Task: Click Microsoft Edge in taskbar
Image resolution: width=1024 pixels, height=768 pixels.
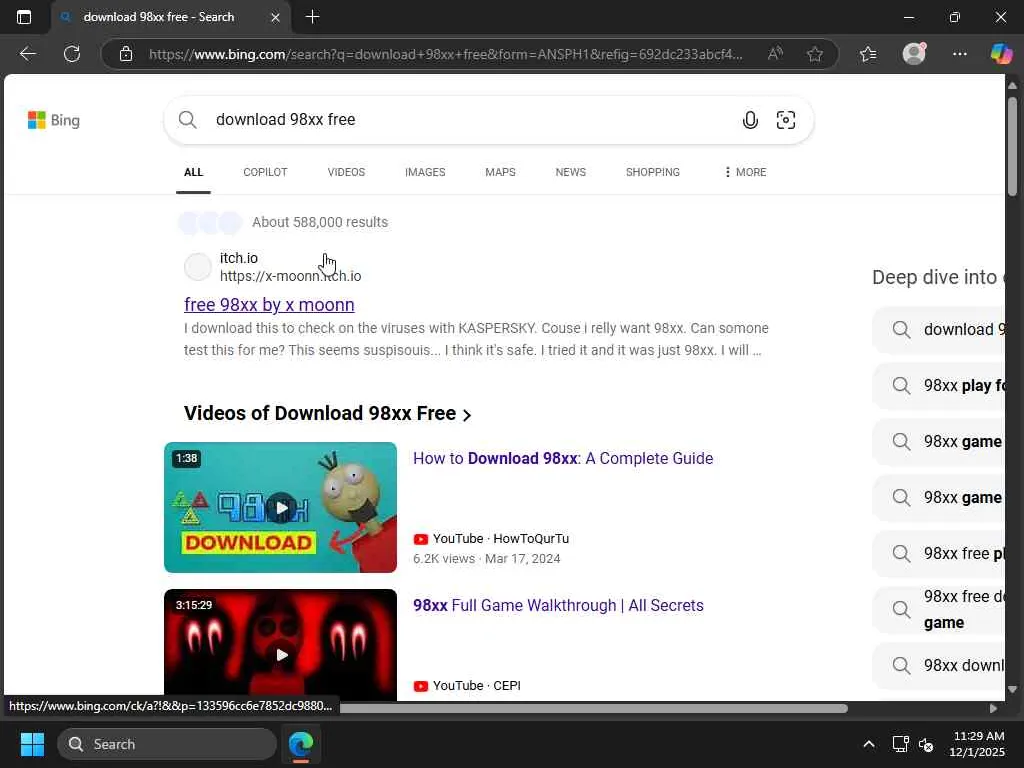Action: (x=301, y=744)
